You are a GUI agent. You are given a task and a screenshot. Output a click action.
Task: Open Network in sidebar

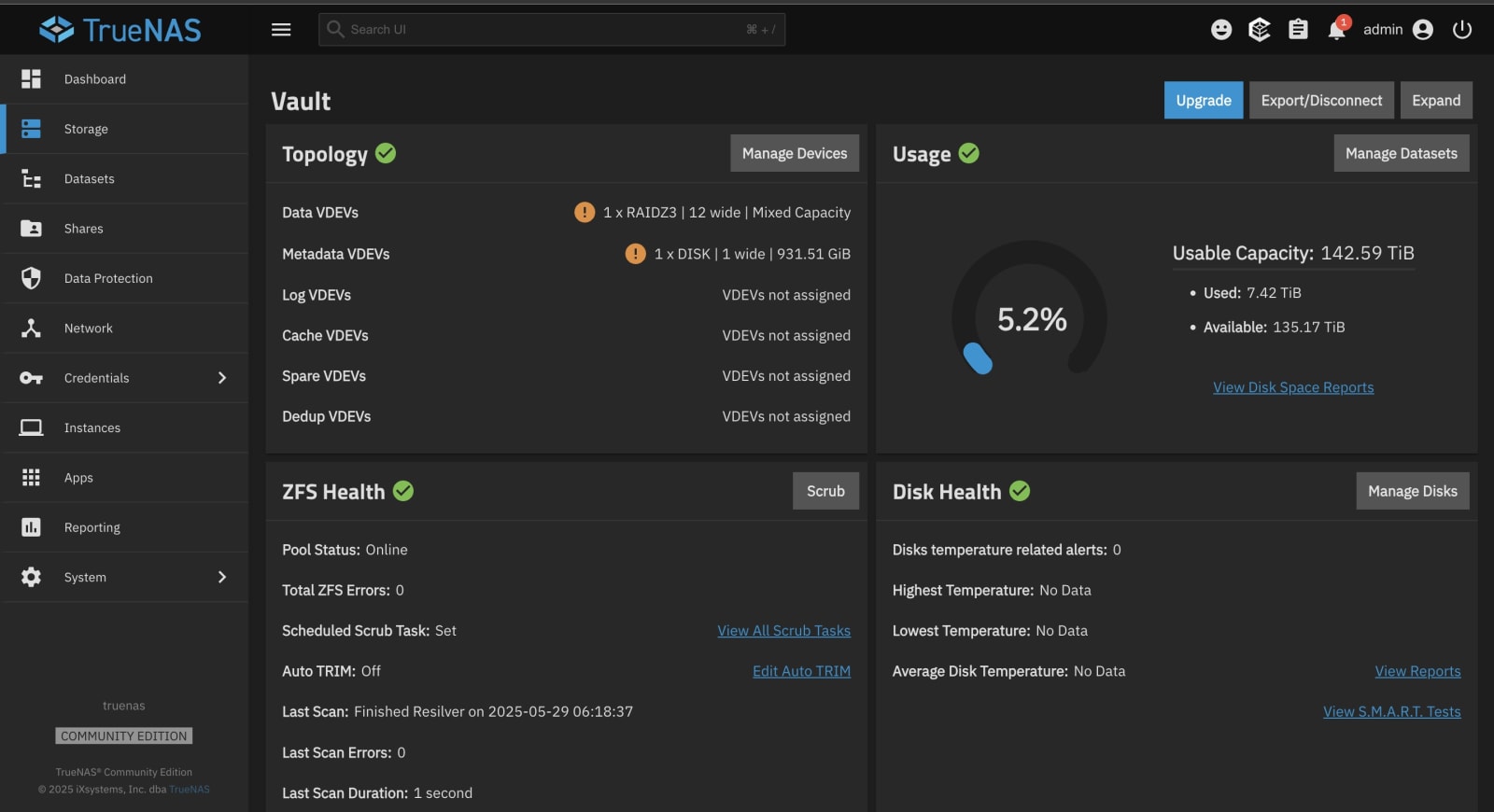125,329
